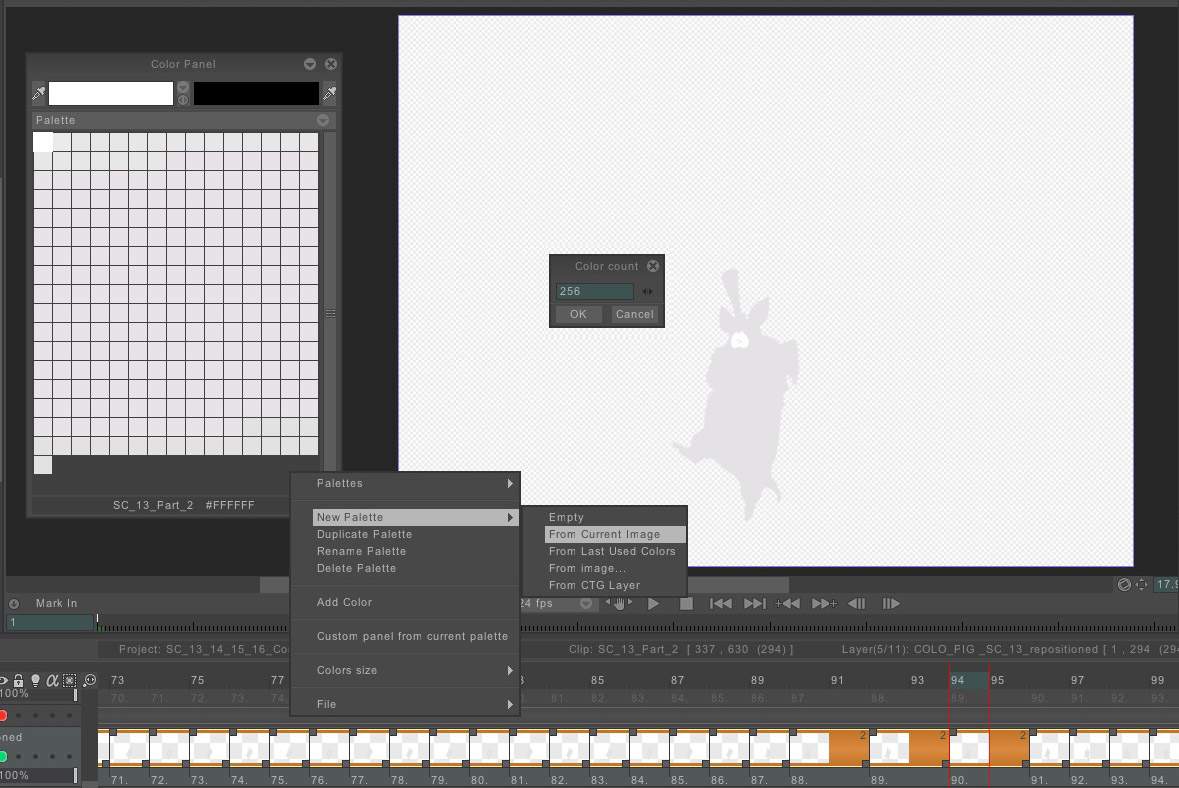The width and height of the screenshot is (1179, 788).
Task: Choose Empty new palette option
Action: pos(566,517)
